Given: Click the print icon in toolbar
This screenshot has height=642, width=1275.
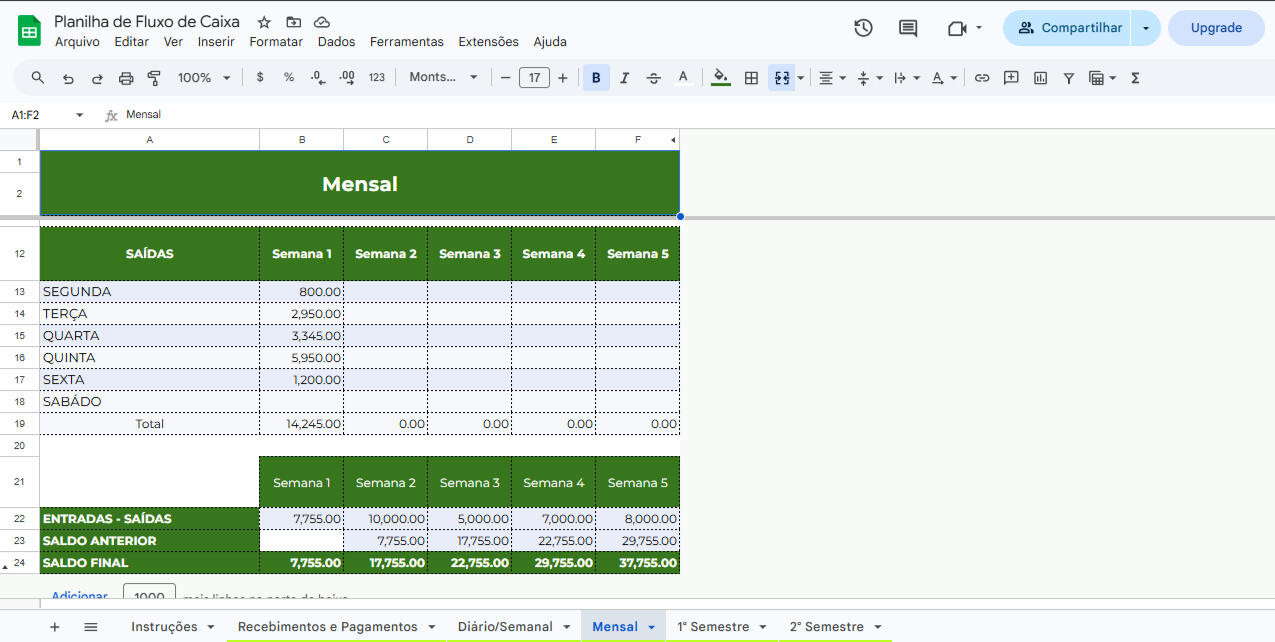Looking at the screenshot, I should (x=126, y=78).
